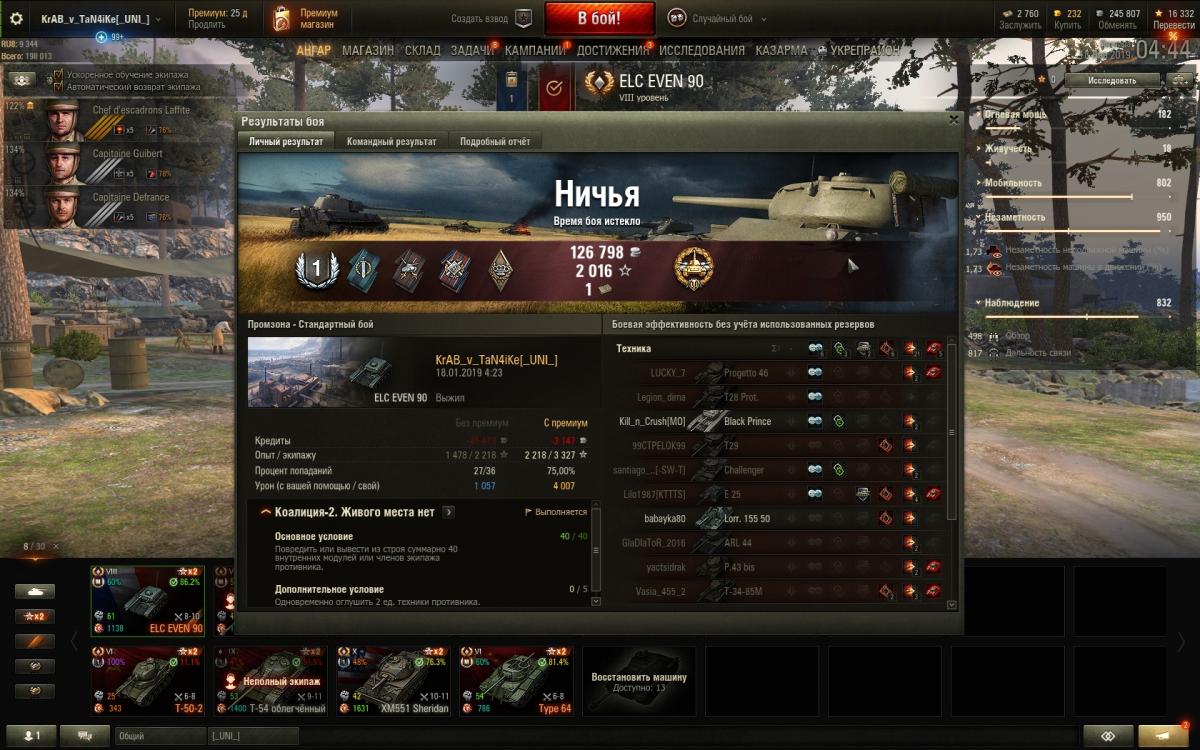Click the create platoon shield icon
The image size is (1200, 750).
click(524, 18)
